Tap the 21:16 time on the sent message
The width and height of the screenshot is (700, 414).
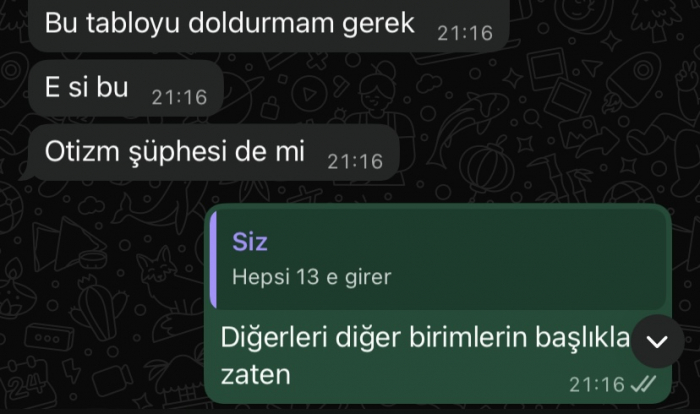tap(597, 385)
